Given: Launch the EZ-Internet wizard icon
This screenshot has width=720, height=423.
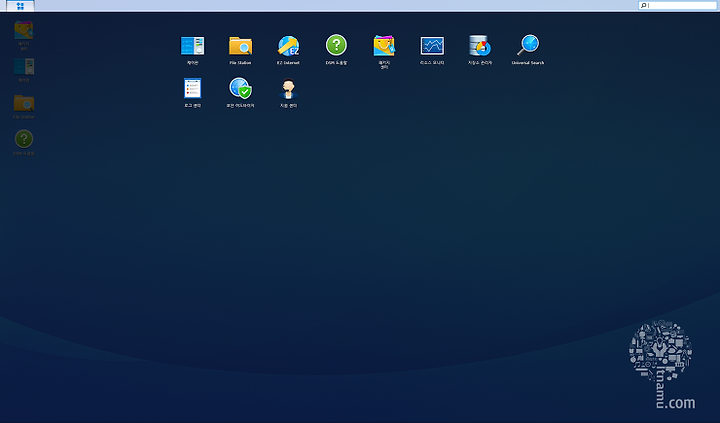Looking at the screenshot, I should tap(288, 46).
